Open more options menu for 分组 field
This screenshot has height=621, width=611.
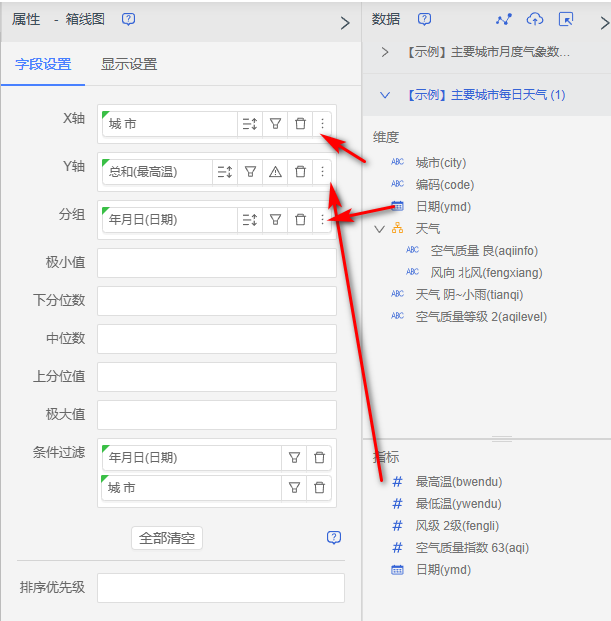tap(322, 219)
